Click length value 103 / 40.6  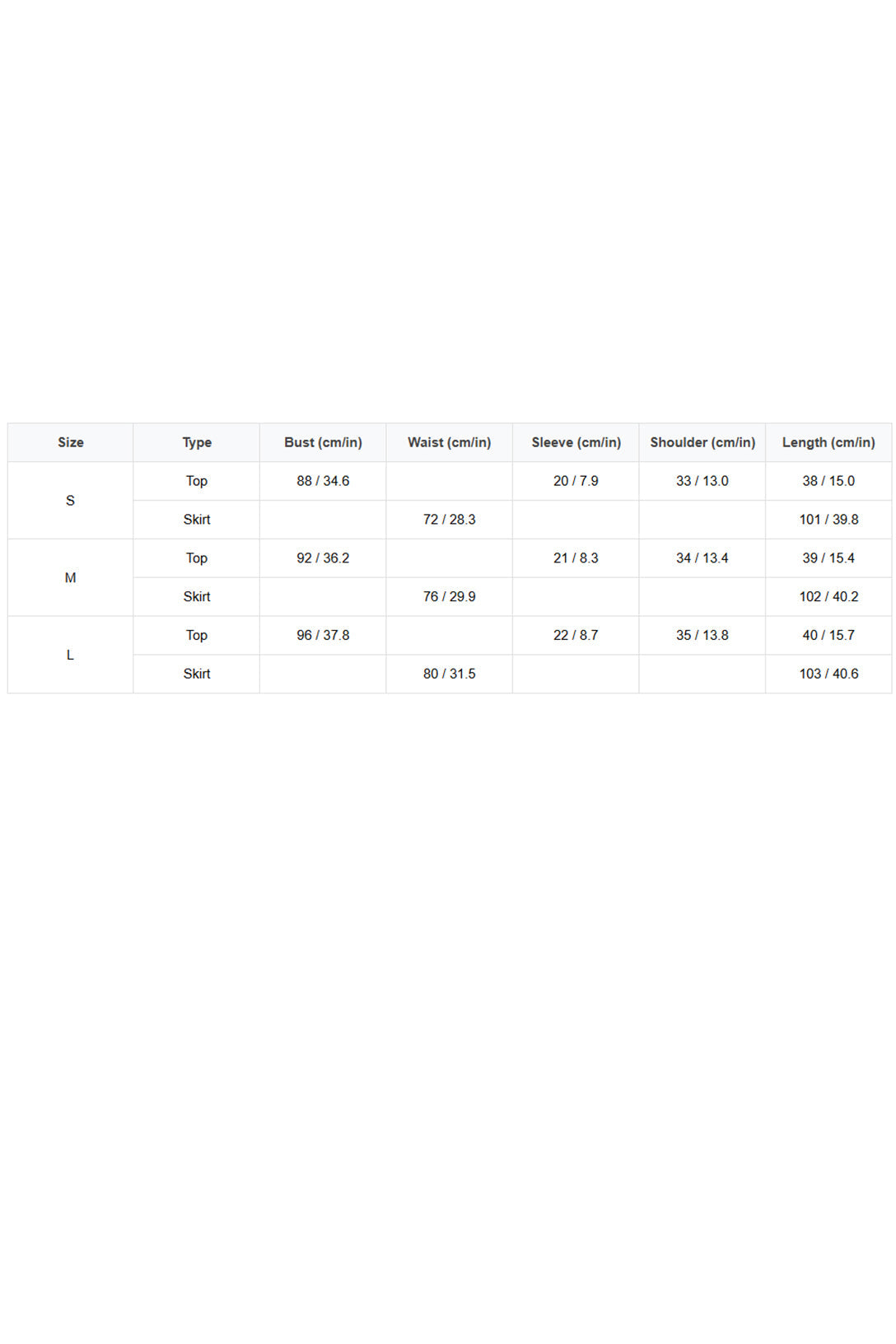pyautogui.click(x=828, y=674)
